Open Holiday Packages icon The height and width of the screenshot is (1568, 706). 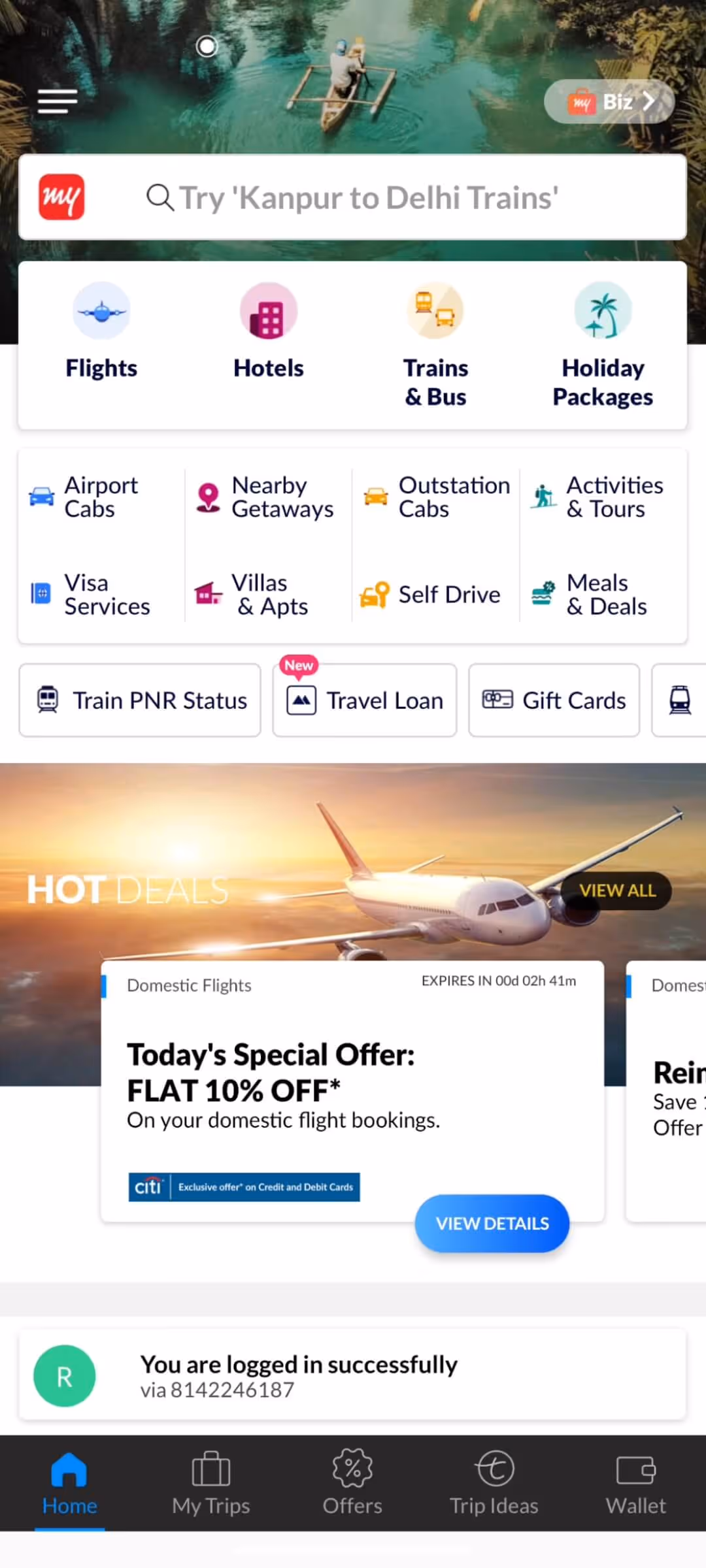click(603, 310)
